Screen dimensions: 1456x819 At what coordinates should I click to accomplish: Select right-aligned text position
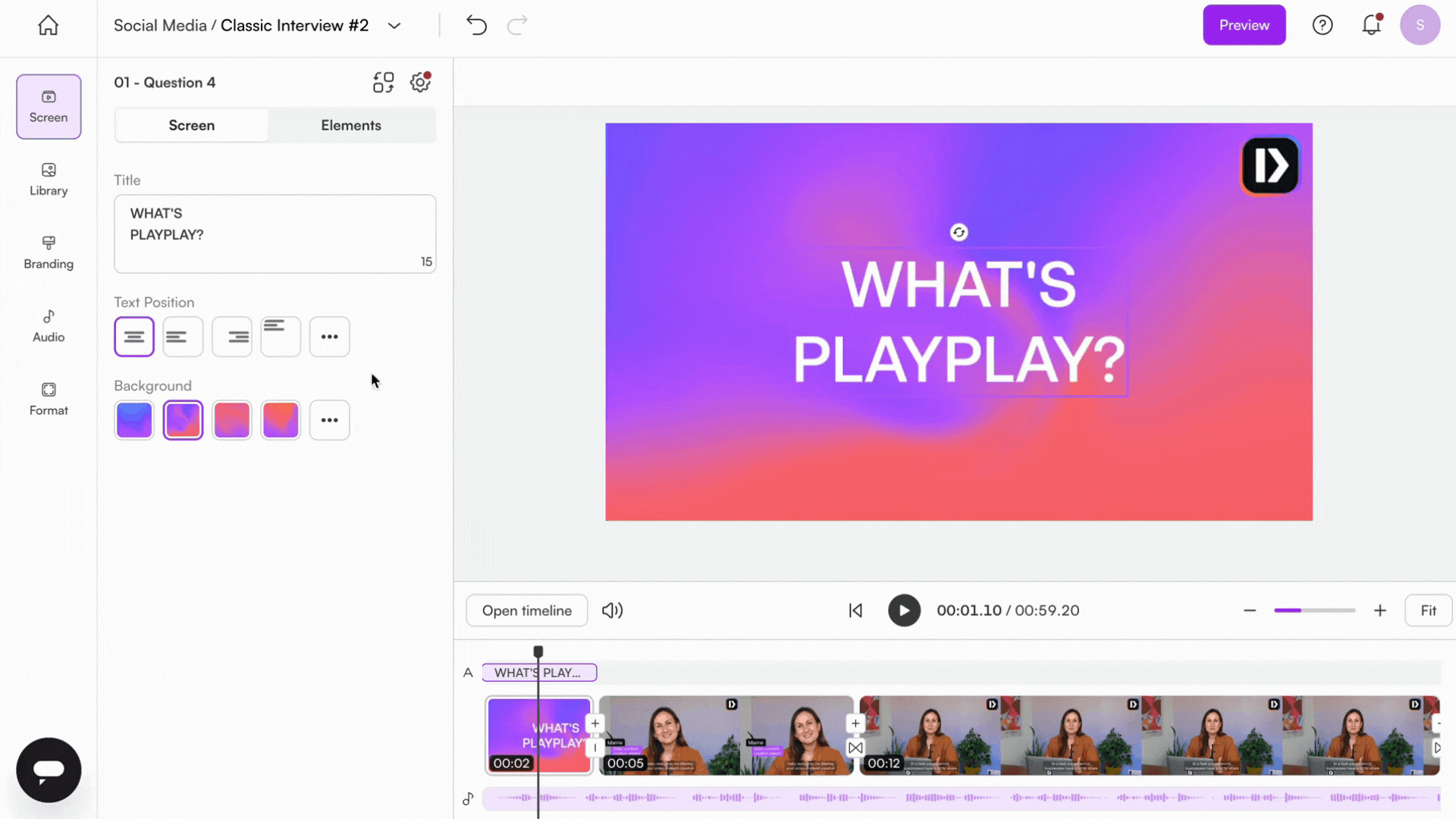[x=231, y=337]
